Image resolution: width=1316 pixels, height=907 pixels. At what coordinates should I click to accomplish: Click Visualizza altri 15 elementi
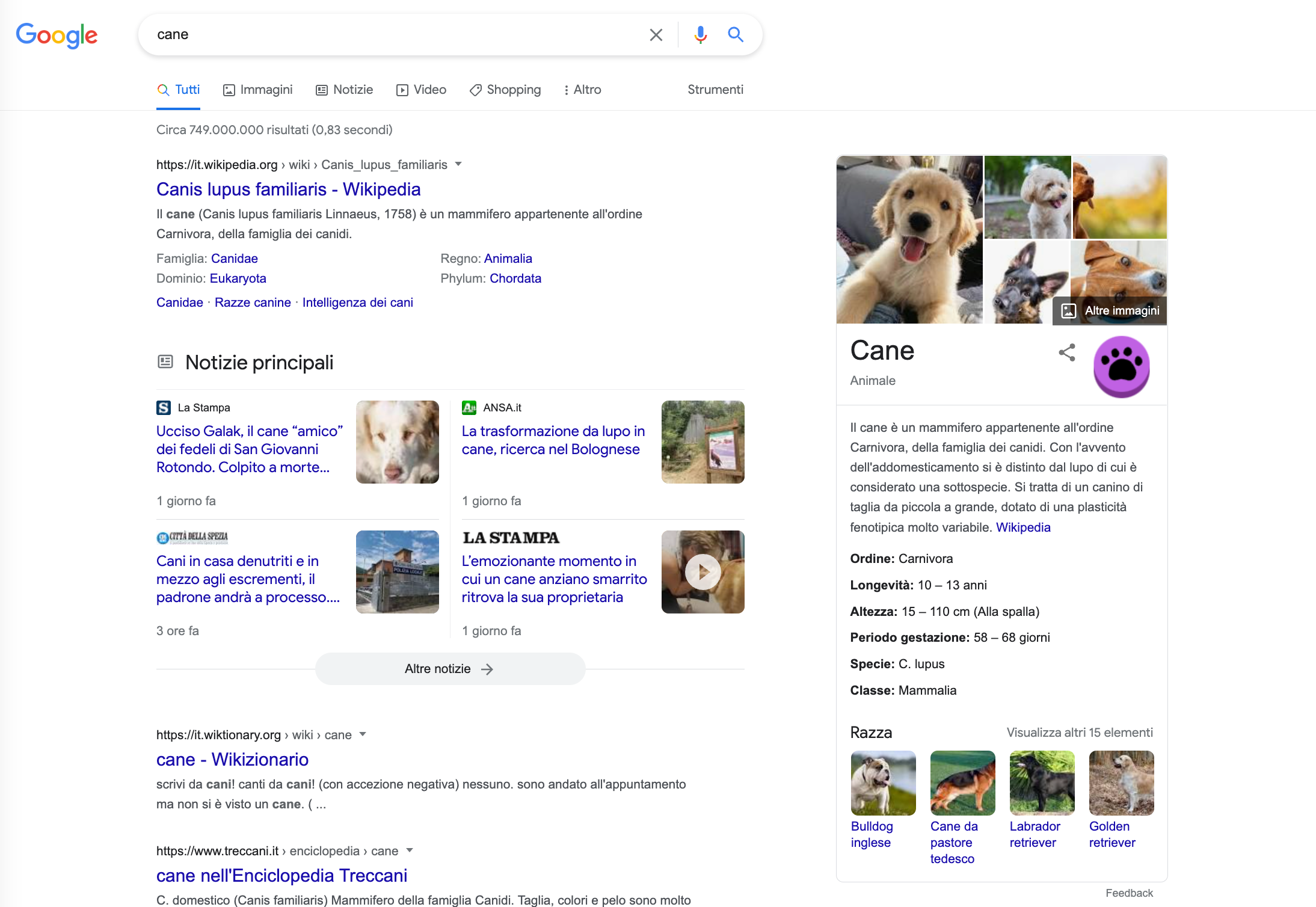[x=1080, y=733]
